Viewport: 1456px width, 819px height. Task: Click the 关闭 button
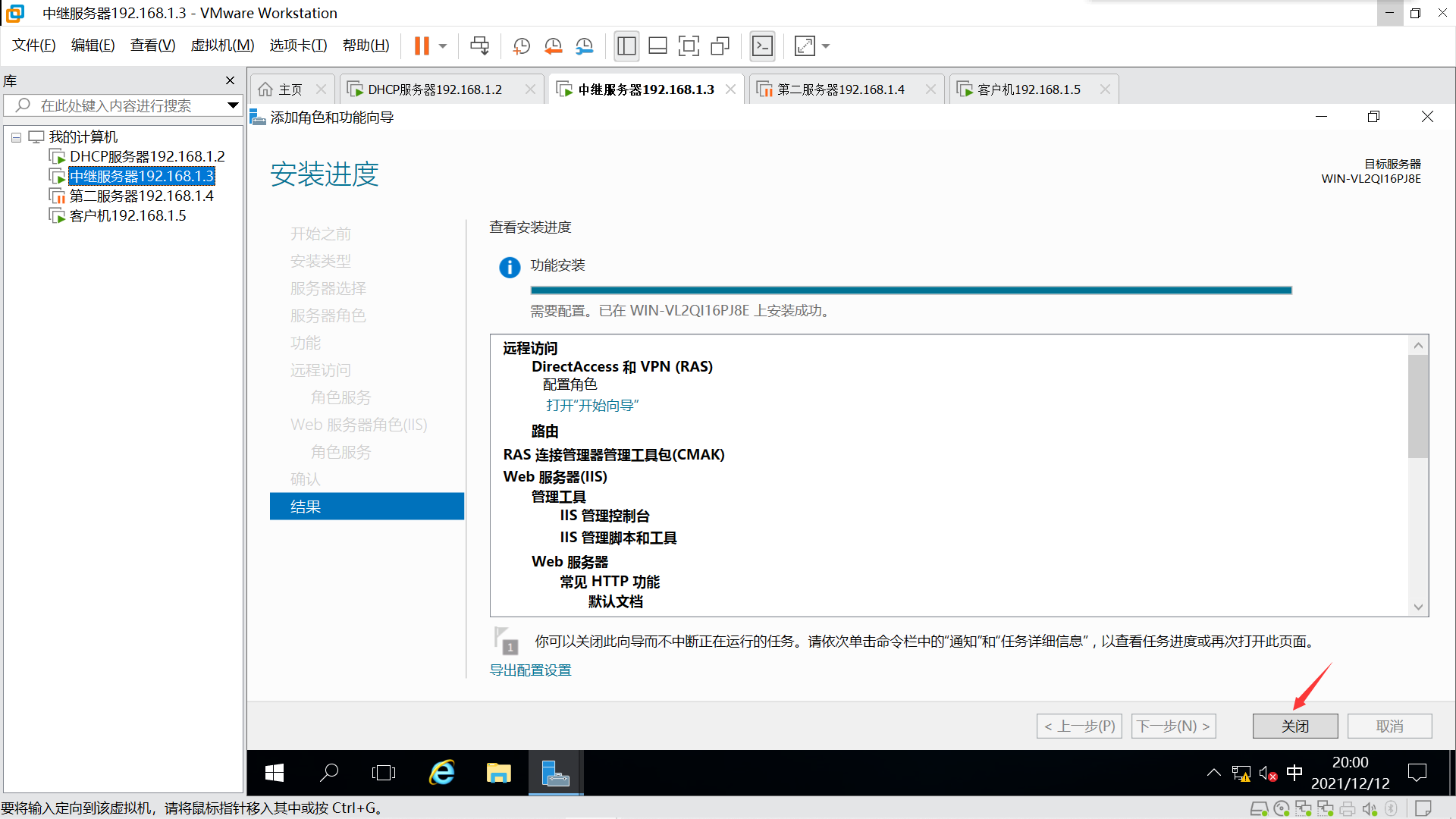coord(1294,726)
